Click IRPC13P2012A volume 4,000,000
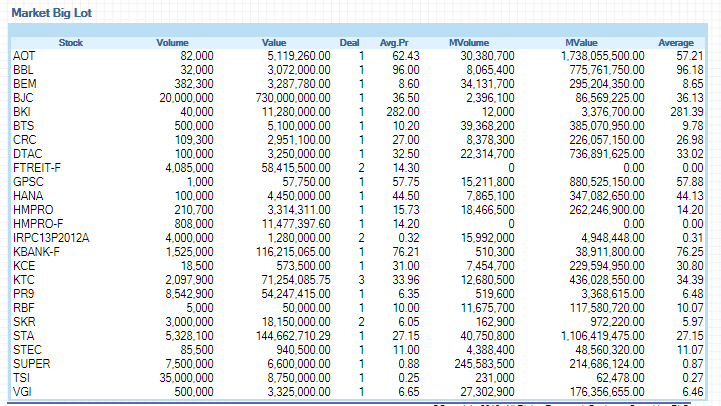Screen dimensions: 721x406 [x=189, y=238]
